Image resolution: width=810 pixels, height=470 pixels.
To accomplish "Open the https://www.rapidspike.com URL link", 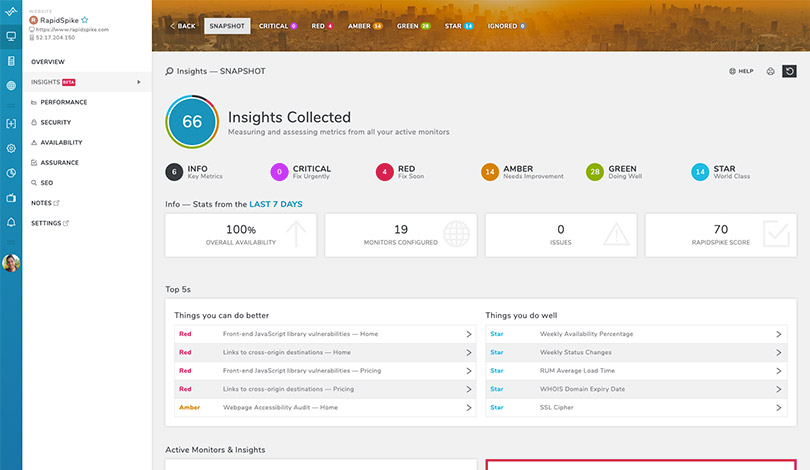I will click(72, 29).
